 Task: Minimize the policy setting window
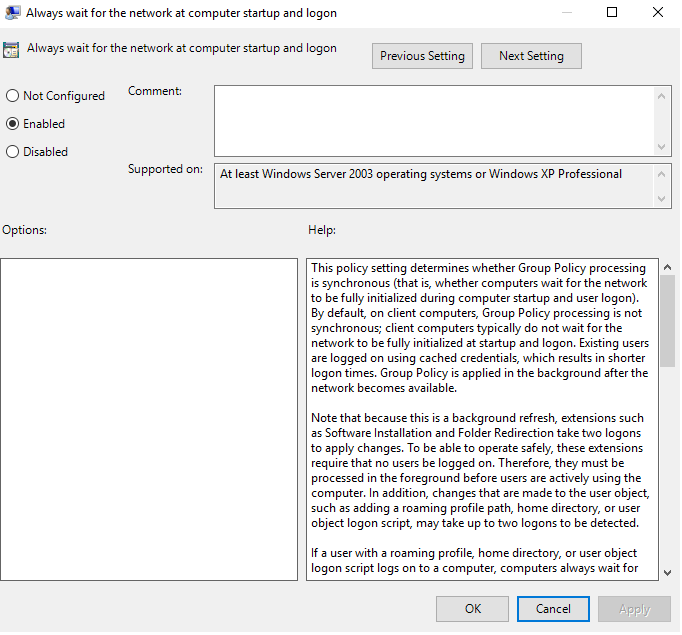tap(566, 13)
